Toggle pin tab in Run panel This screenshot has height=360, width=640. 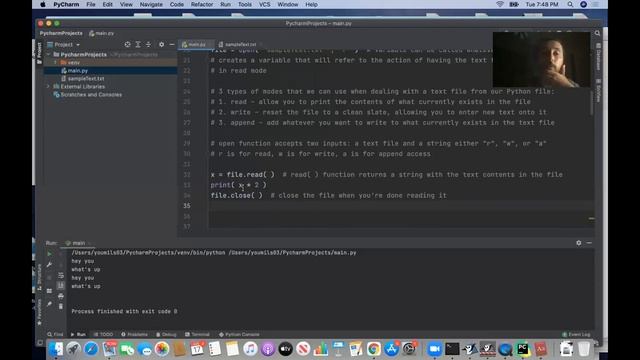(49, 304)
